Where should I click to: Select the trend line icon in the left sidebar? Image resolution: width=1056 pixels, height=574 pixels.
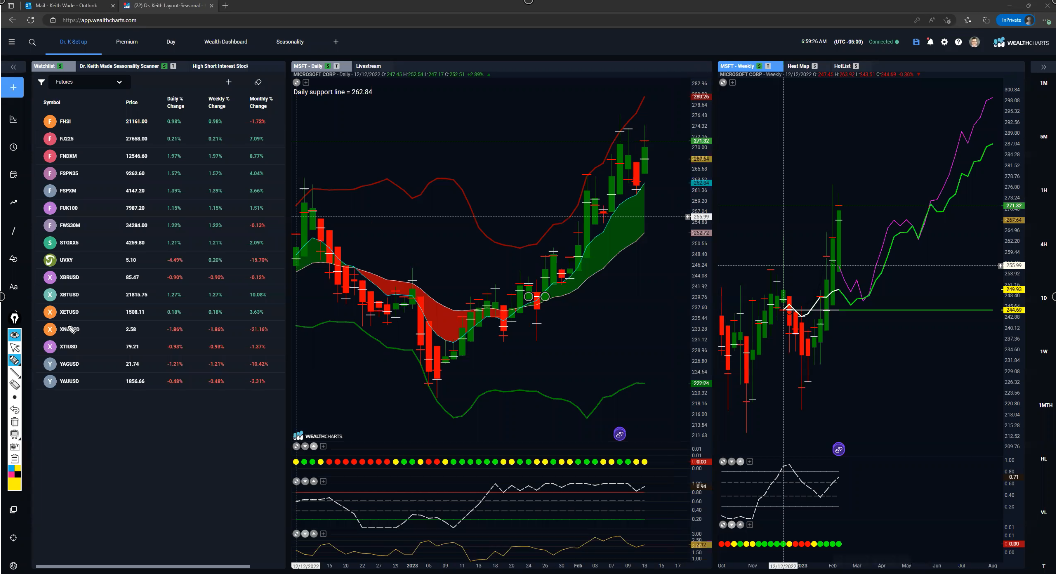coord(13,202)
